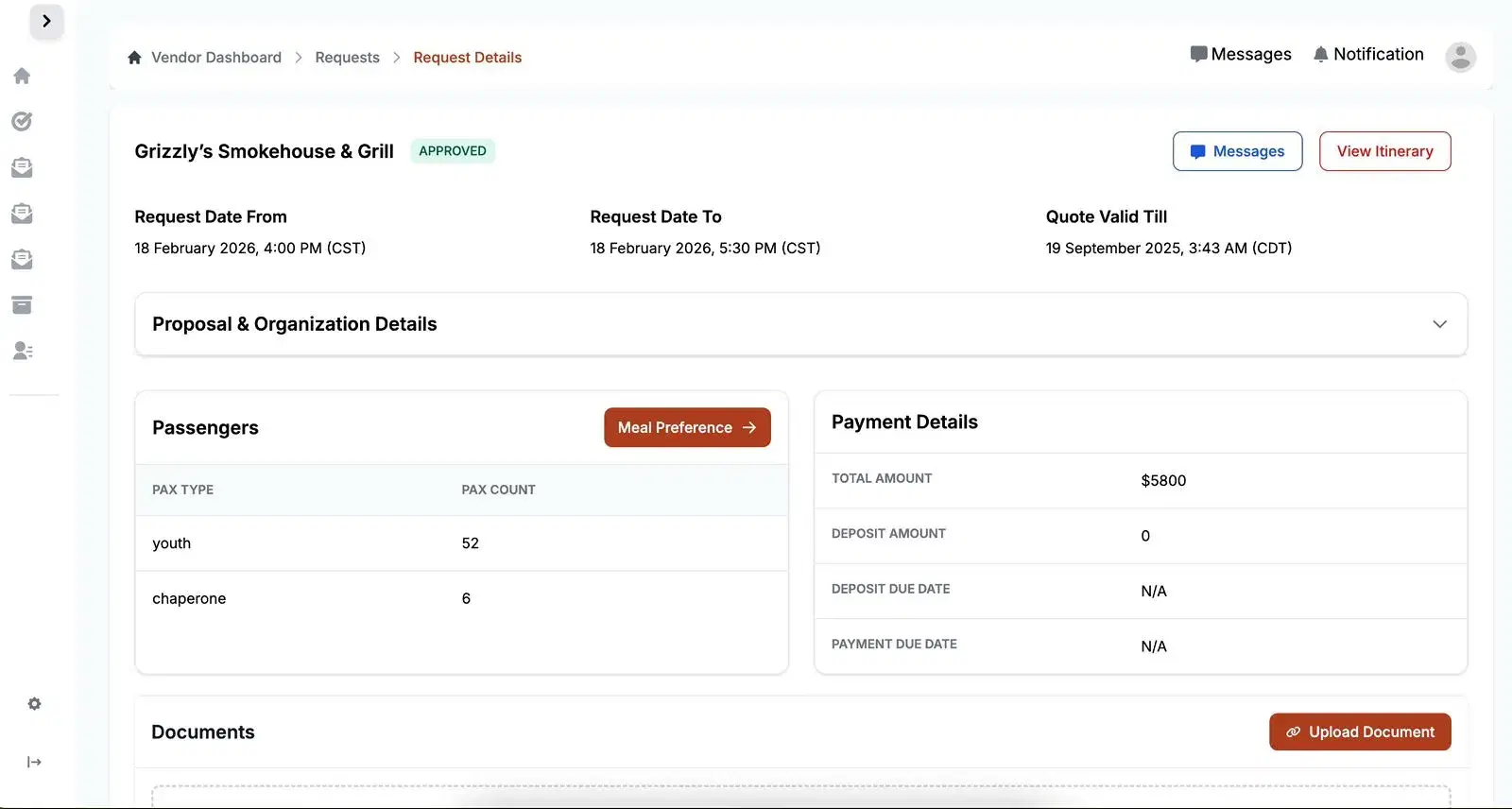Click the Payment Due Date N/A value

[x=1154, y=646]
